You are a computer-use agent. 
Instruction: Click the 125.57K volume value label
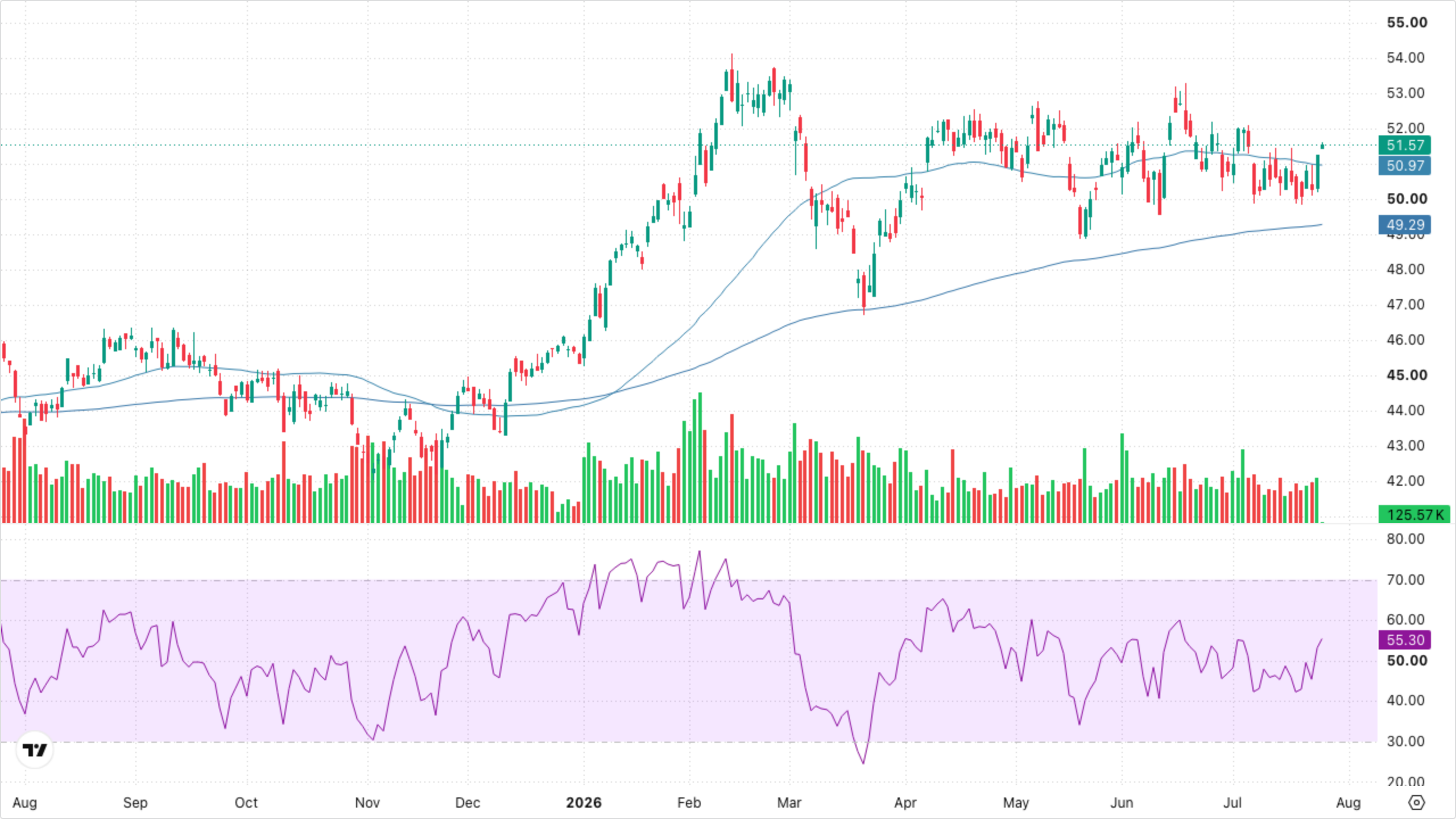click(x=1414, y=515)
